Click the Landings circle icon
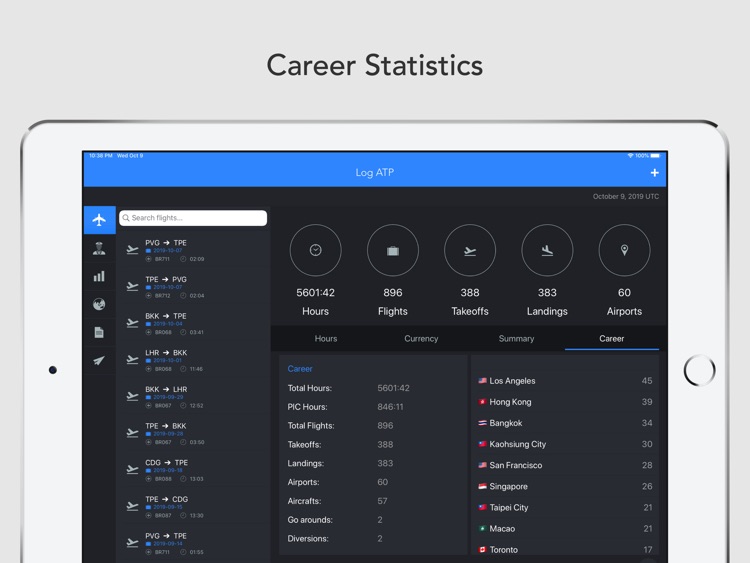 (547, 250)
